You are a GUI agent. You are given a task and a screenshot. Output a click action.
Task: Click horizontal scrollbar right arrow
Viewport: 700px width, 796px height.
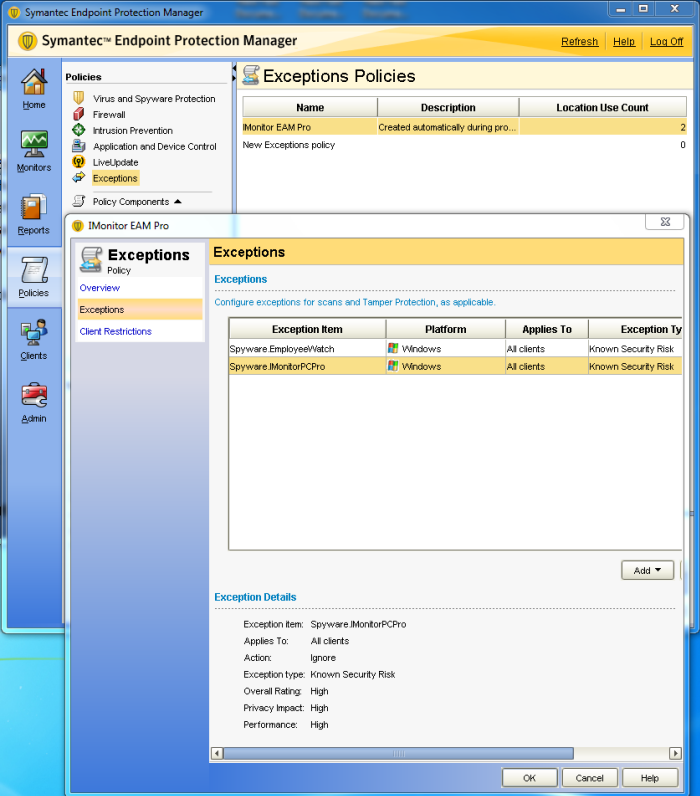click(675, 753)
